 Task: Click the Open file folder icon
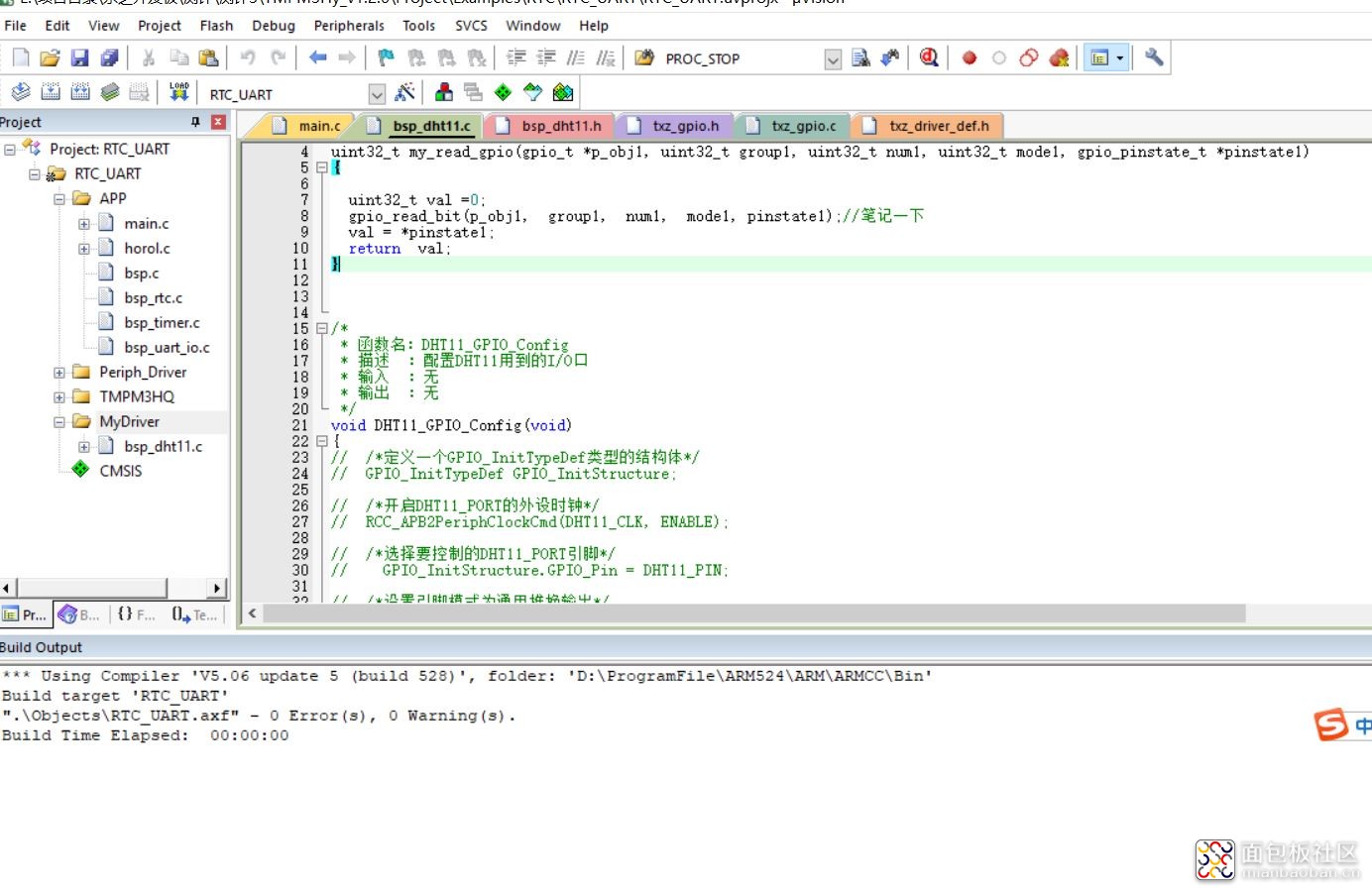click(50, 58)
